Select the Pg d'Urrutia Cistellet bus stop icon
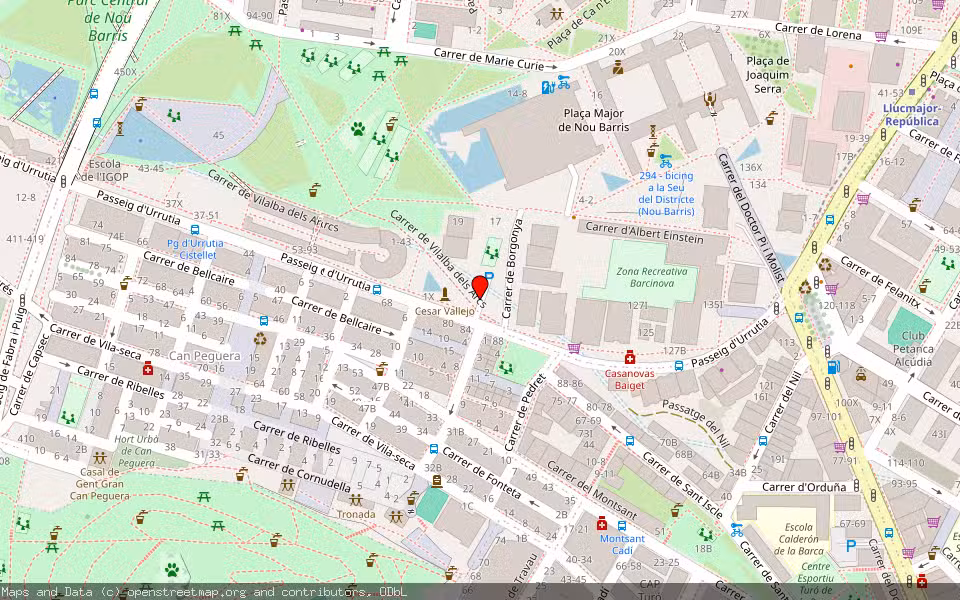Viewport: 960px width, 600px height. (195, 230)
